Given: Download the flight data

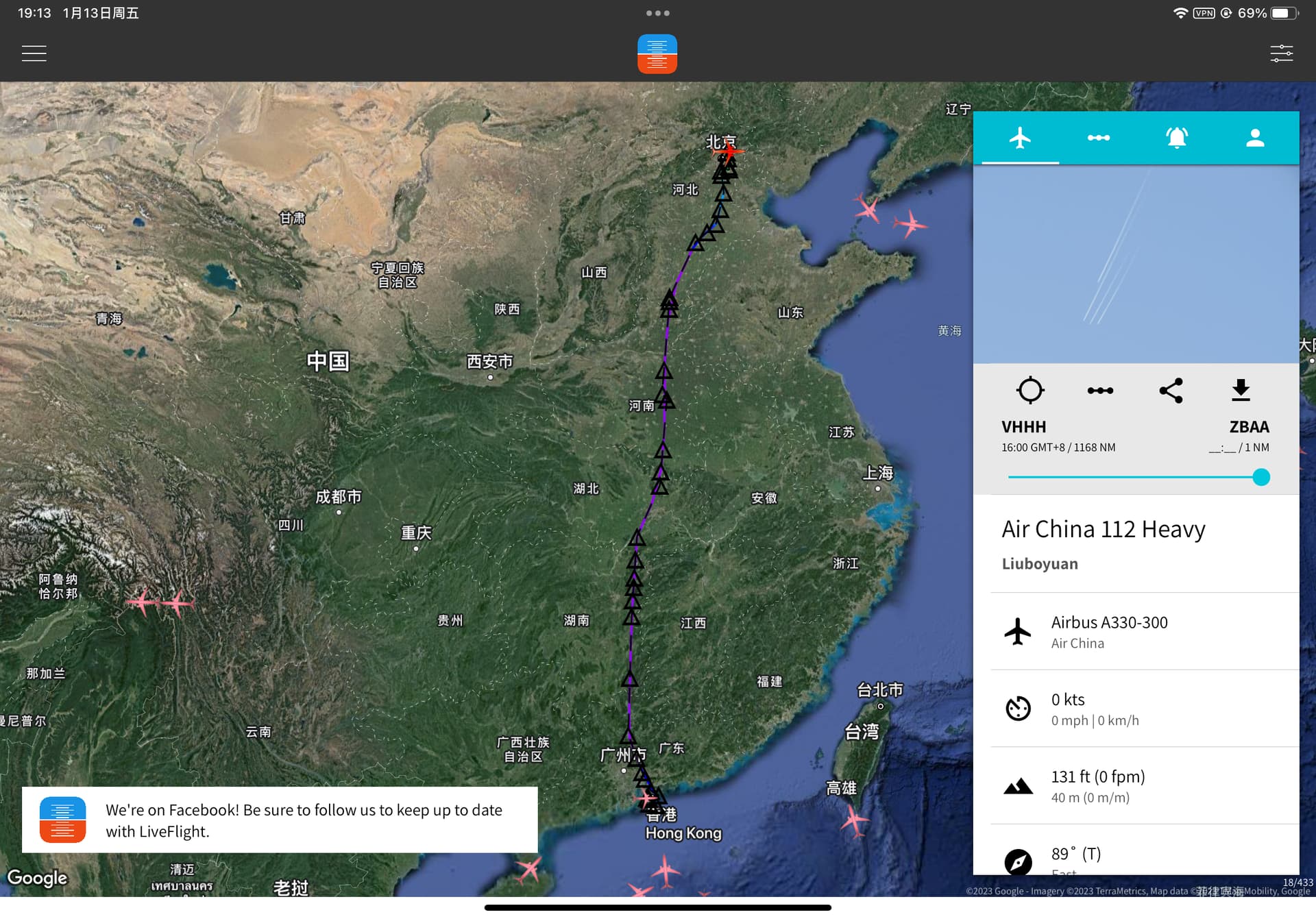Looking at the screenshot, I should point(1241,390).
